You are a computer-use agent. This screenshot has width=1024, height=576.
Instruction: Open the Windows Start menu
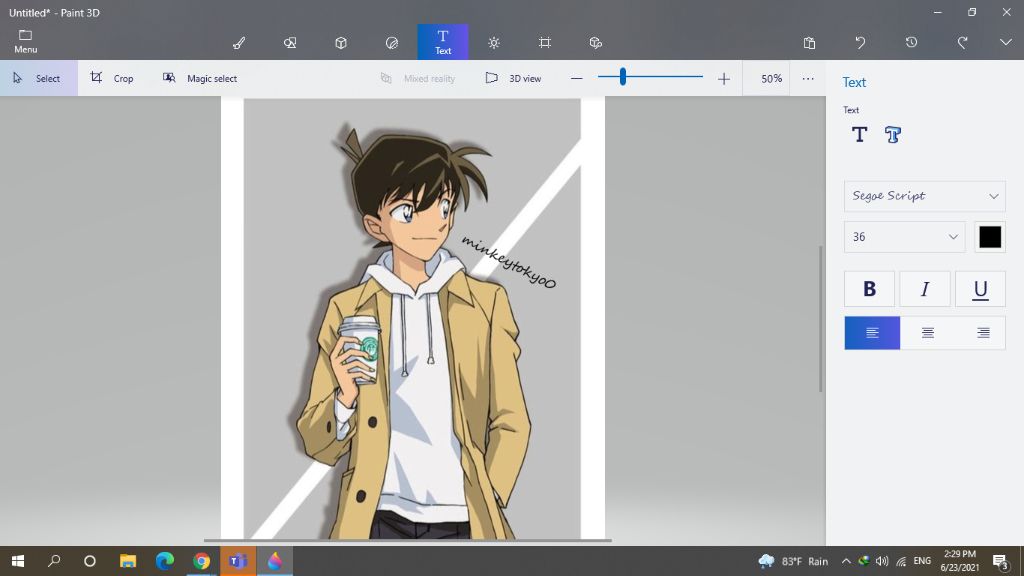18,561
